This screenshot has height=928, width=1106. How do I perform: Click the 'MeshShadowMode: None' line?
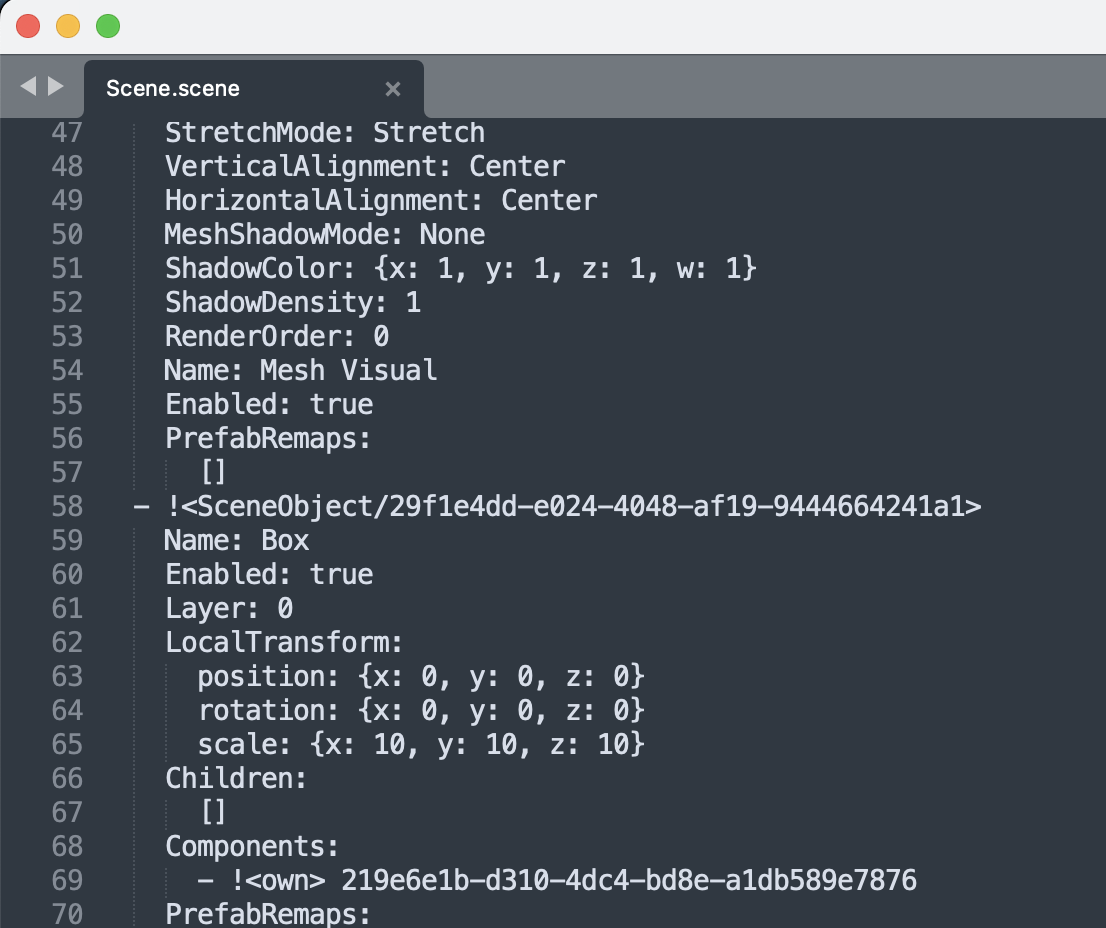pyautogui.click(x=324, y=234)
